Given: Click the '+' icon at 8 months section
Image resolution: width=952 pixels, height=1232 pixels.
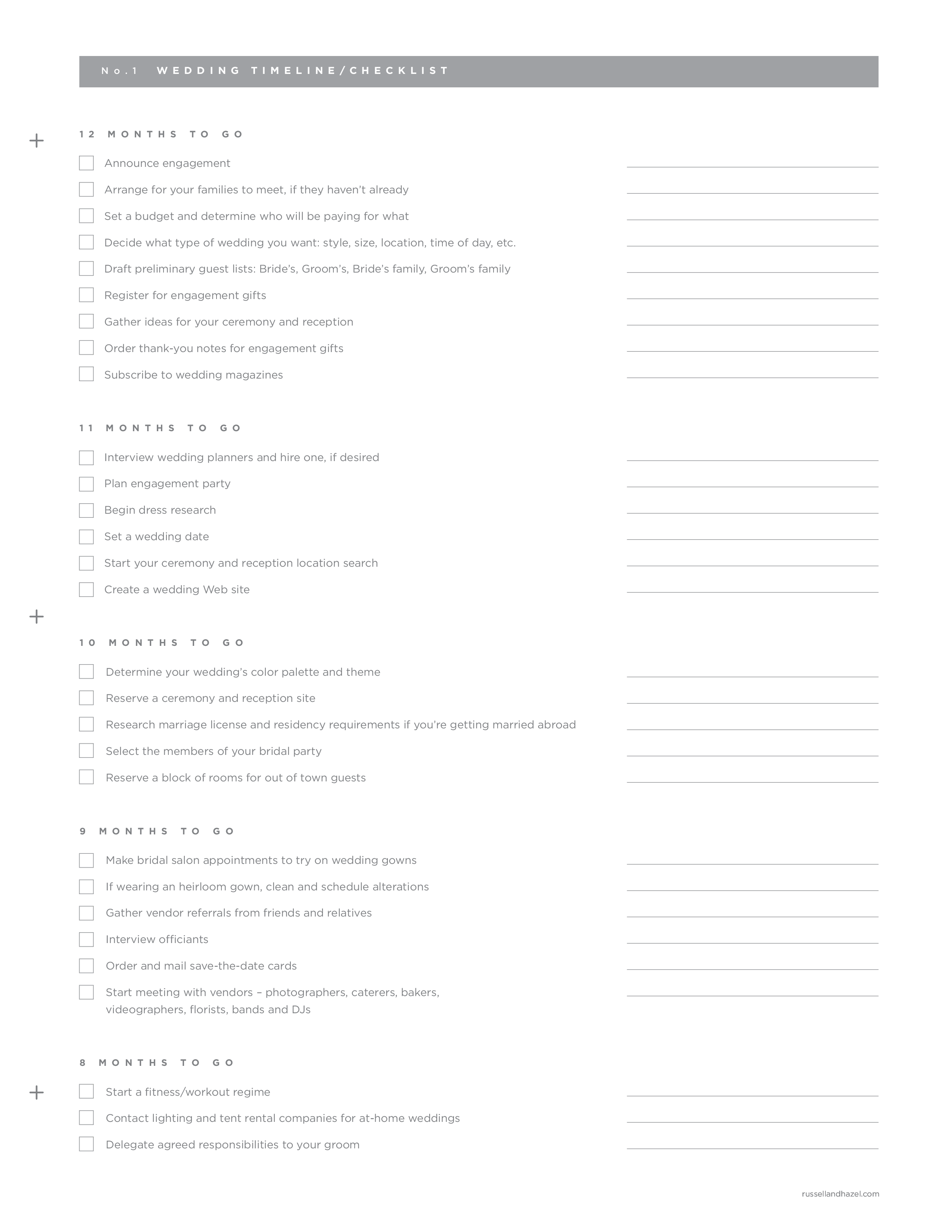Looking at the screenshot, I should coord(37,1091).
